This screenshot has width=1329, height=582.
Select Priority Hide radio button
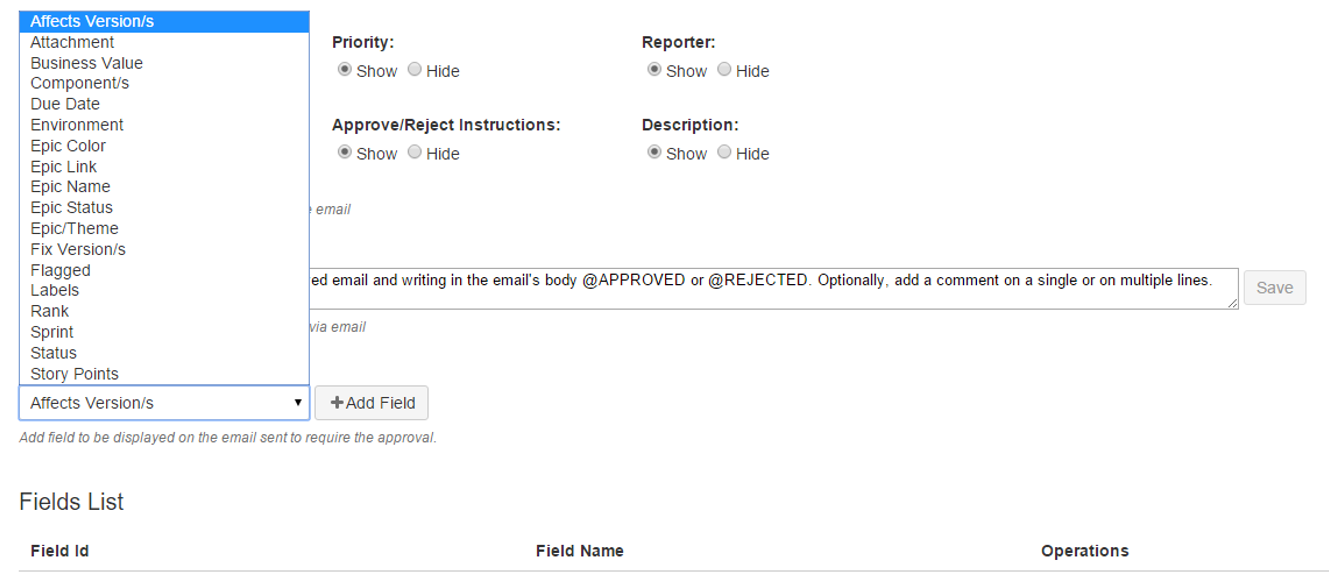pyautogui.click(x=415, y=70)
